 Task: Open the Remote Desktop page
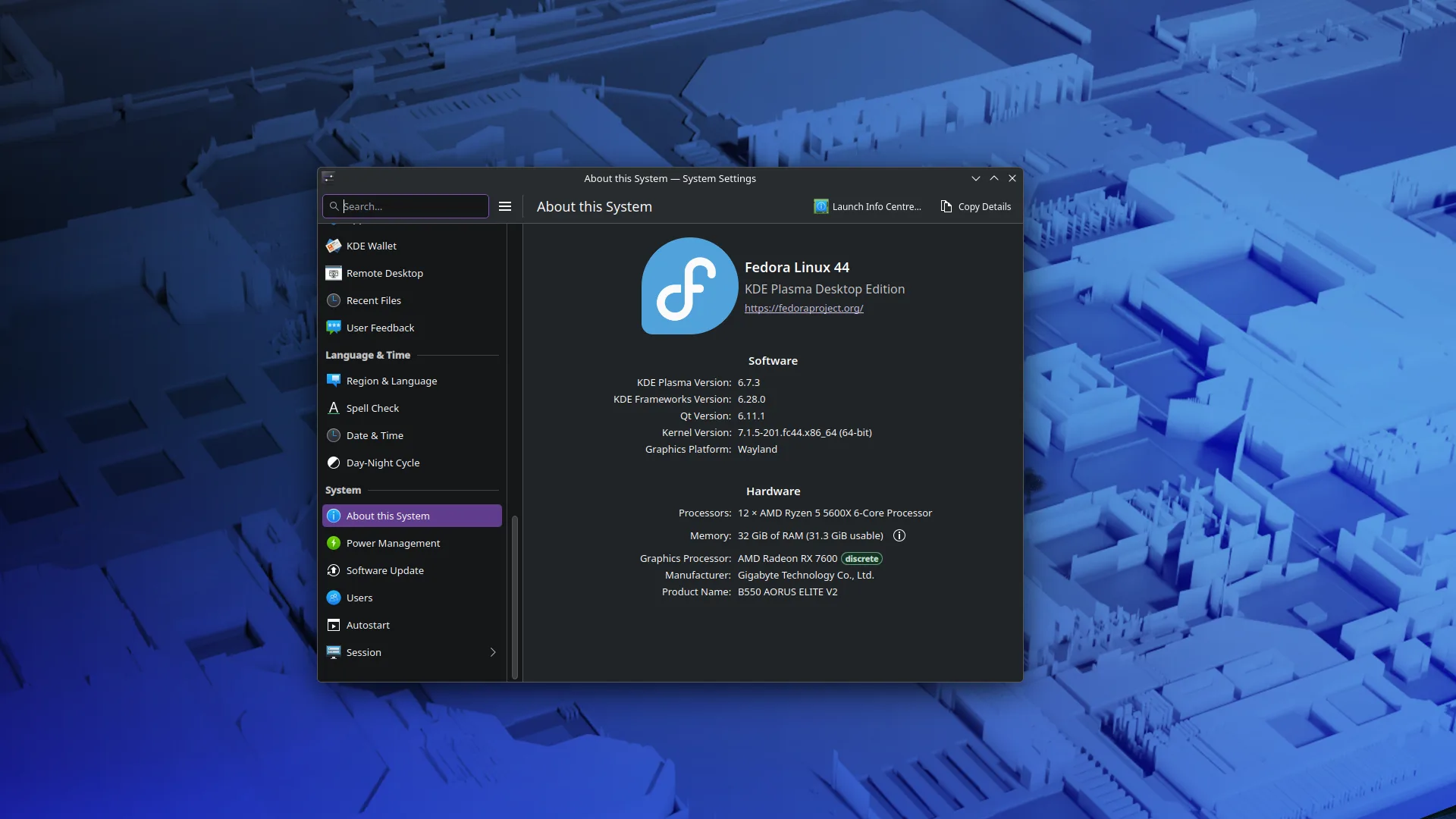[412, 273]
